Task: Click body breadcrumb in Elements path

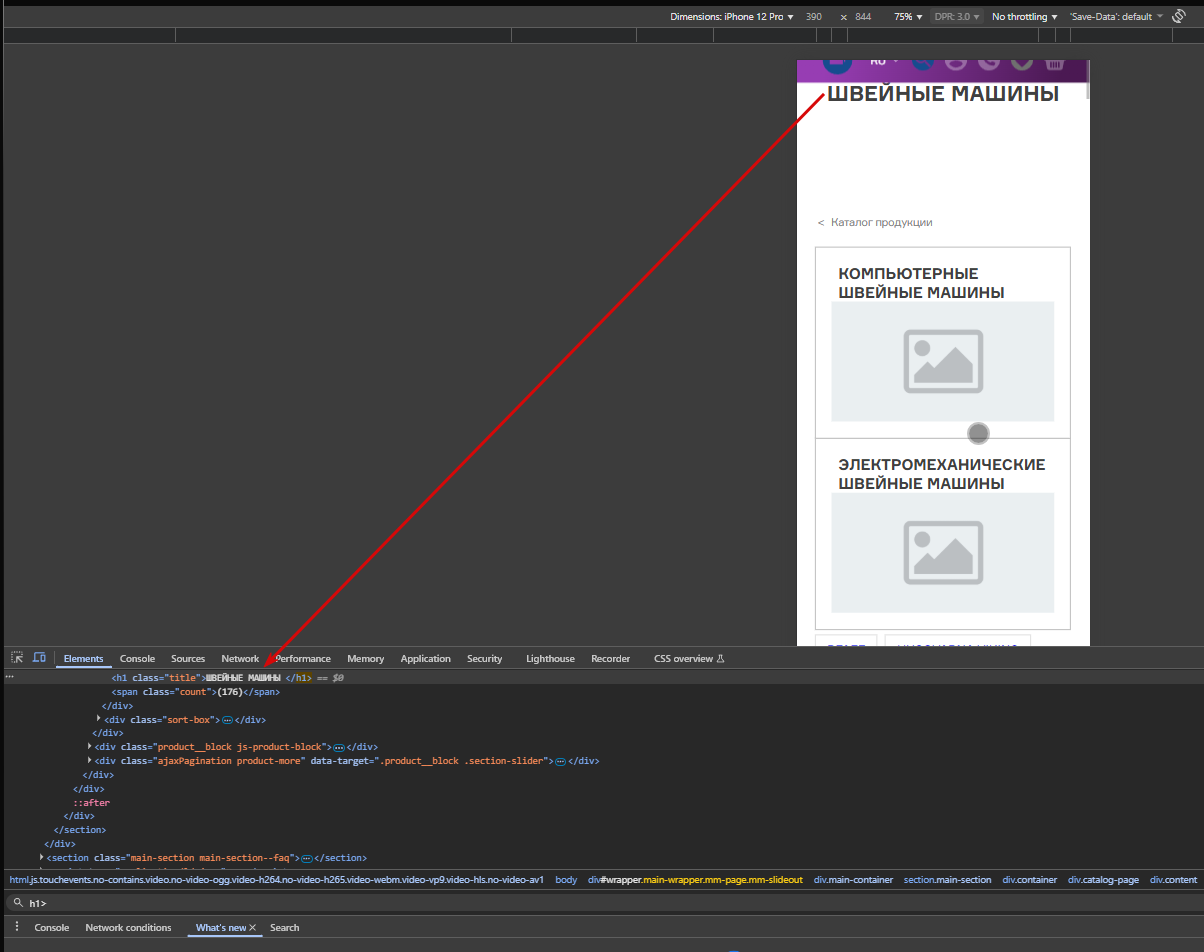Action: (x=566, y=880)
